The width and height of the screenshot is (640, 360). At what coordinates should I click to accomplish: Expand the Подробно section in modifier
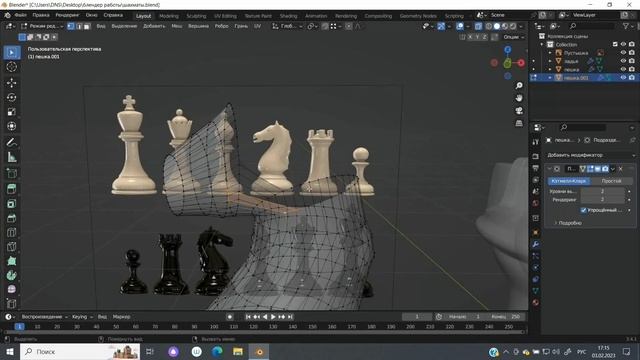(x=568, y=223)
